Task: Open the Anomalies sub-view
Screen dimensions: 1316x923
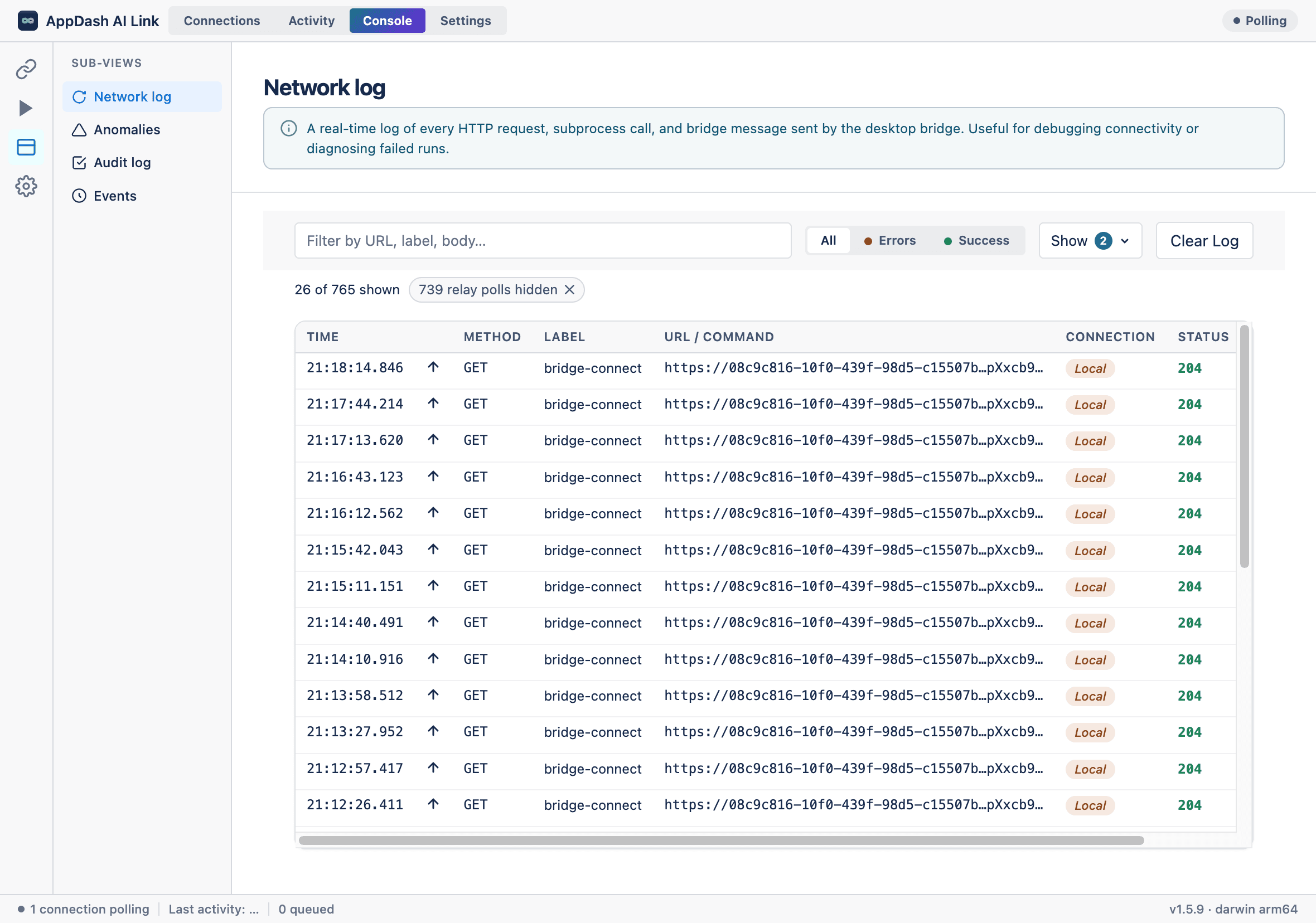Action: click(x=142, y=130)
